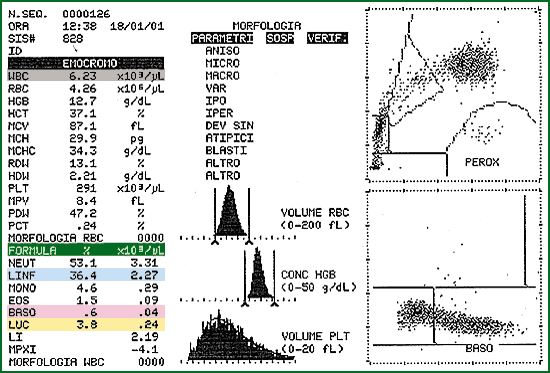Select the HGB value 12.7
This screenshot has height=373, width=550.
(82, 101)
